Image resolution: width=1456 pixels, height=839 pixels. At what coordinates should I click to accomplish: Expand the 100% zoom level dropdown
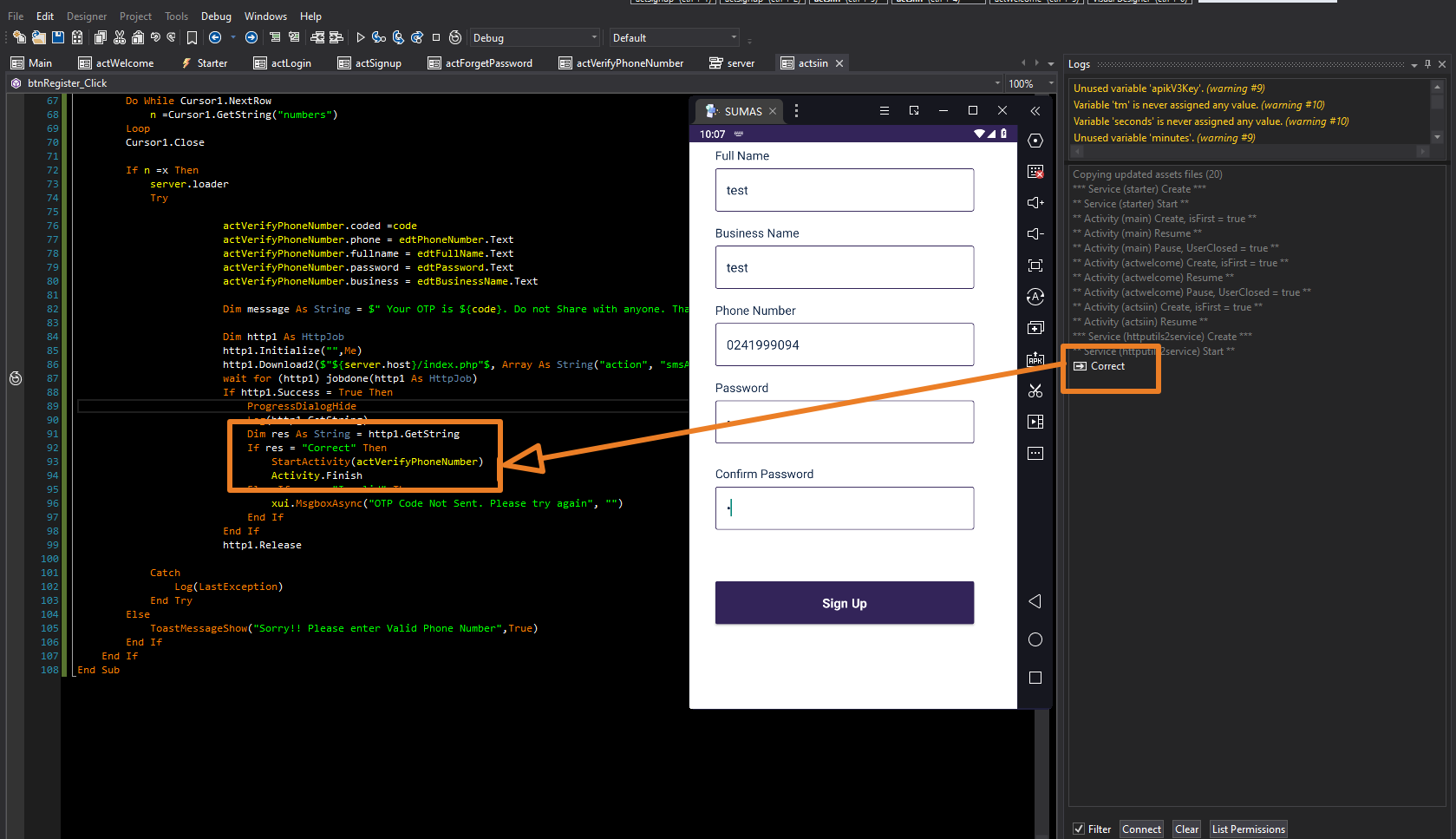(x=1051, y=83)
